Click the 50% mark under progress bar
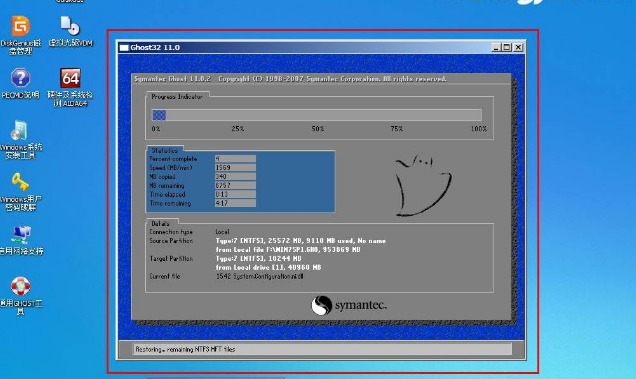Screen dimensions: 636x379 coord(318,129)
